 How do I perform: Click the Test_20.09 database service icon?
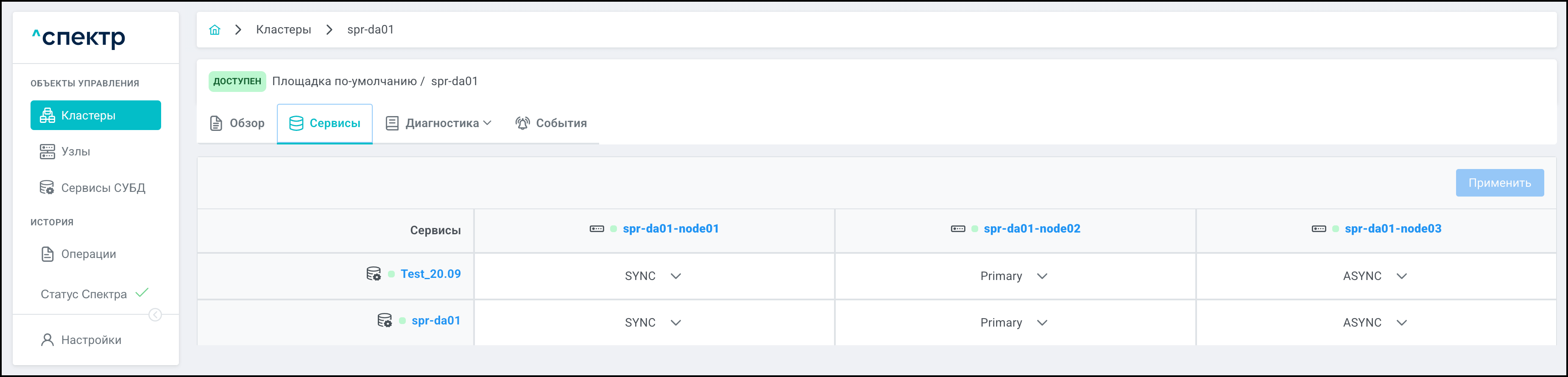(373, 274)
